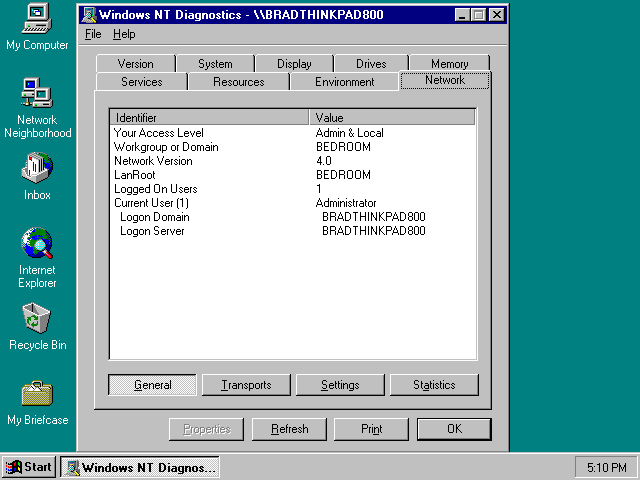Viewport: 640px width, 480px height.
Task: Click the Network Version value 4.0
Action: coord(324,161)
